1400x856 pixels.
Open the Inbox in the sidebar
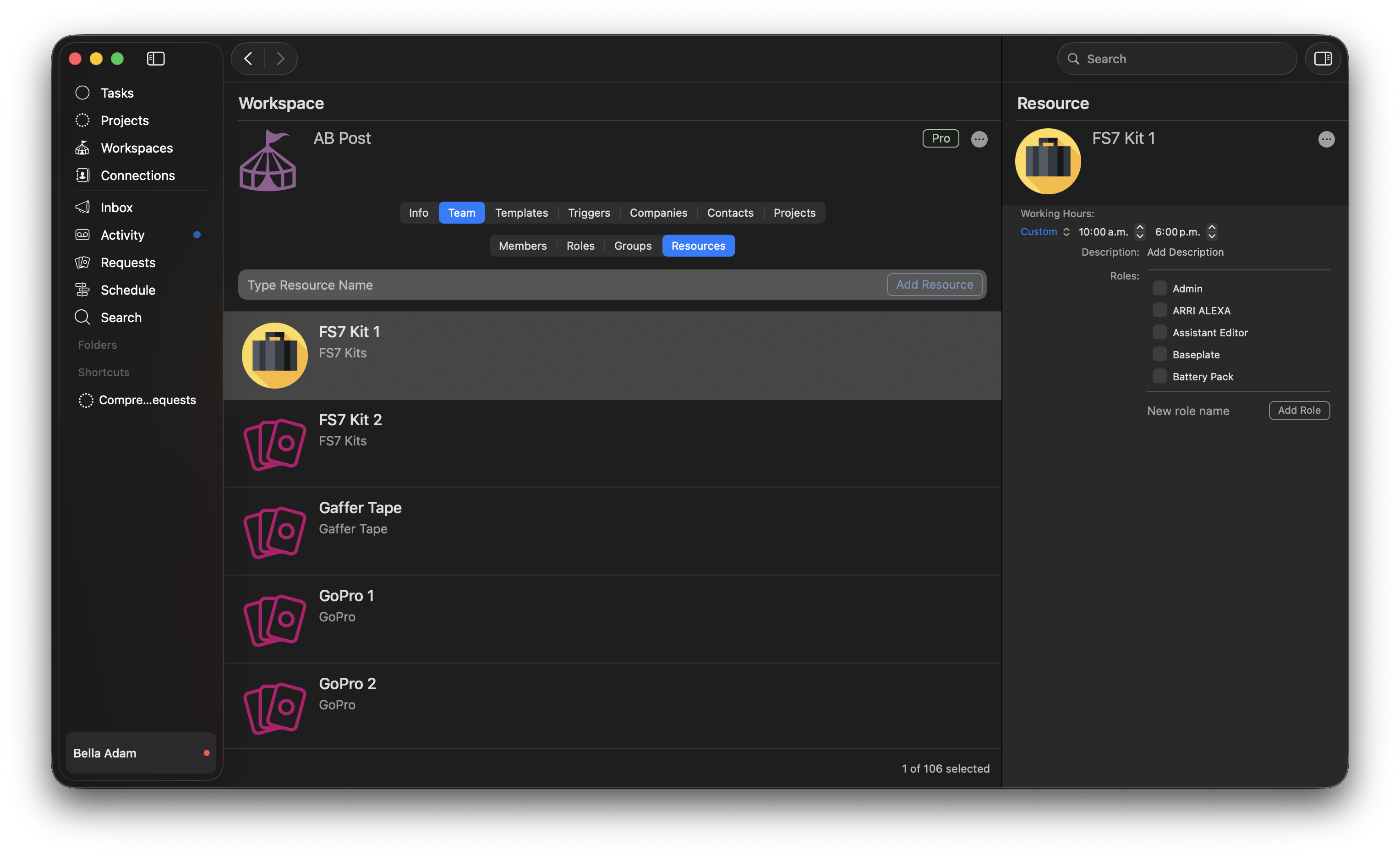[x=116, y=208]
